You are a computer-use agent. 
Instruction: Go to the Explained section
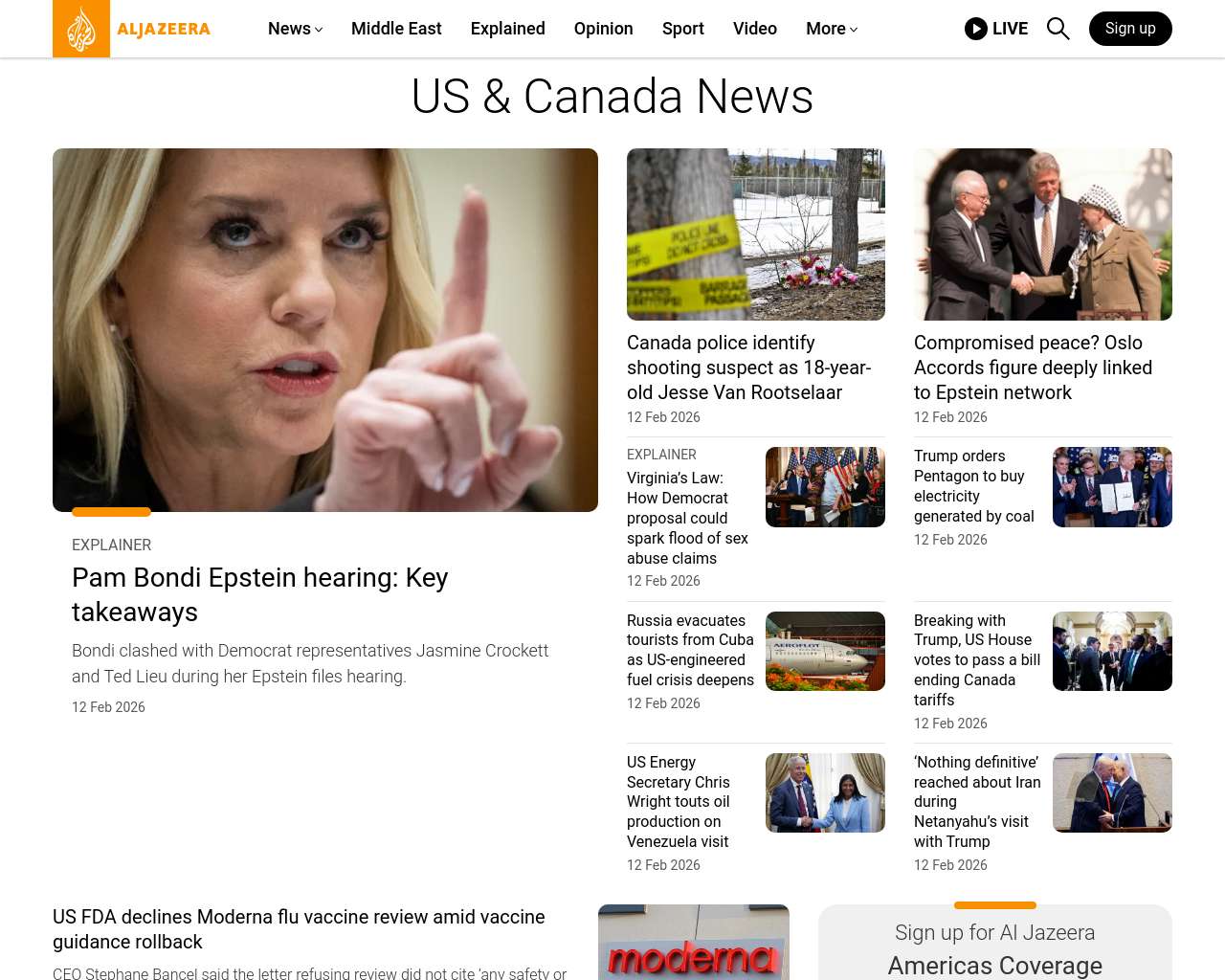click(508, 29)
